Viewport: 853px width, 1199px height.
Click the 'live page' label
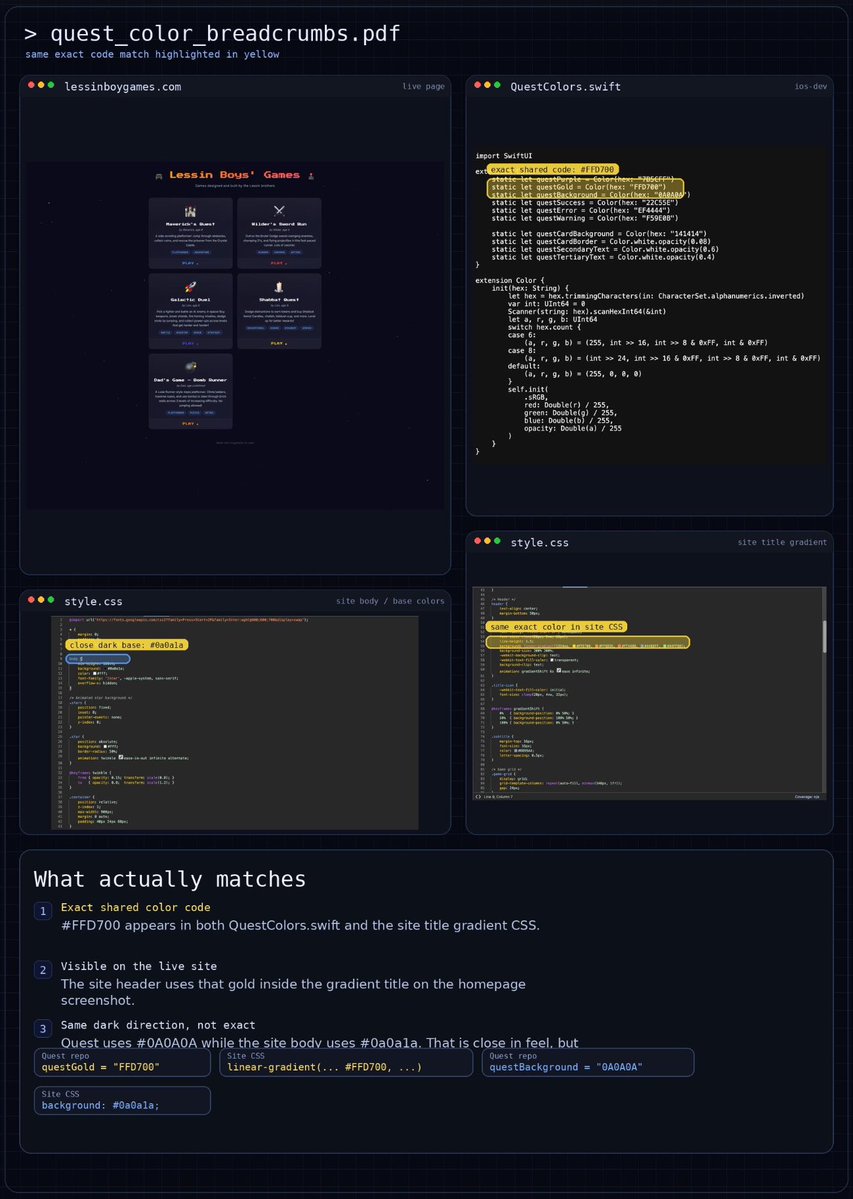pyautogui.click(x=423, y=86)
